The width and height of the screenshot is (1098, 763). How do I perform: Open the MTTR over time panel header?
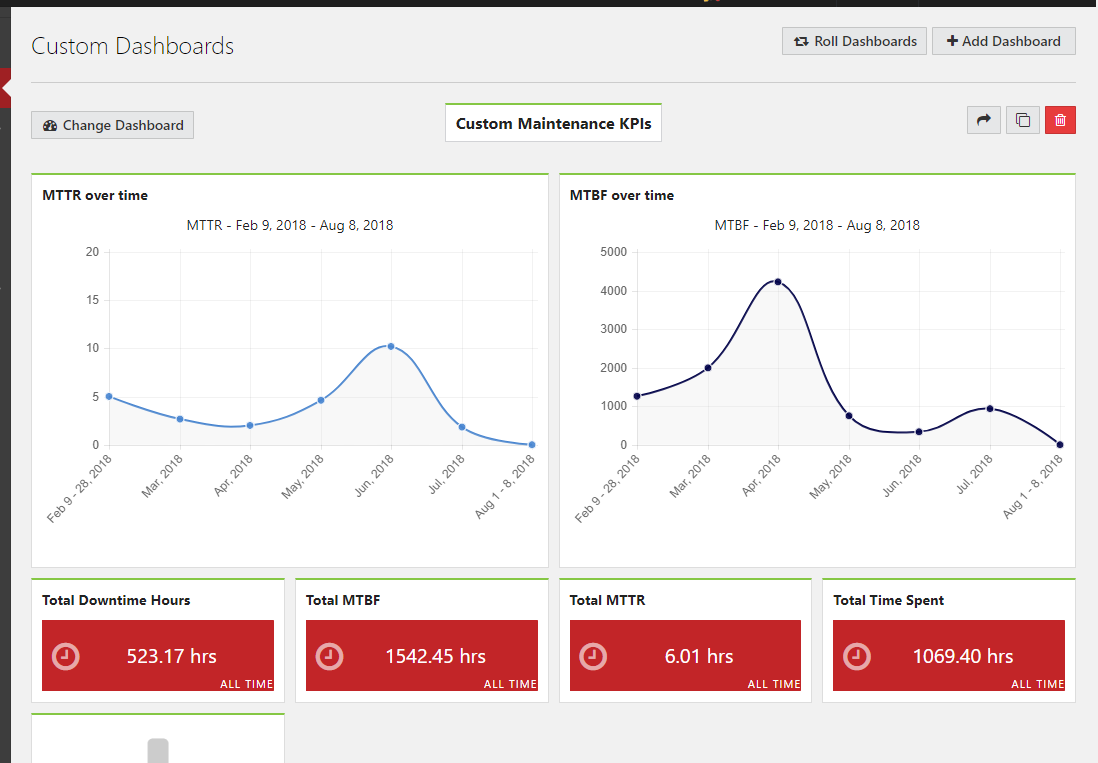click(95, 195)
